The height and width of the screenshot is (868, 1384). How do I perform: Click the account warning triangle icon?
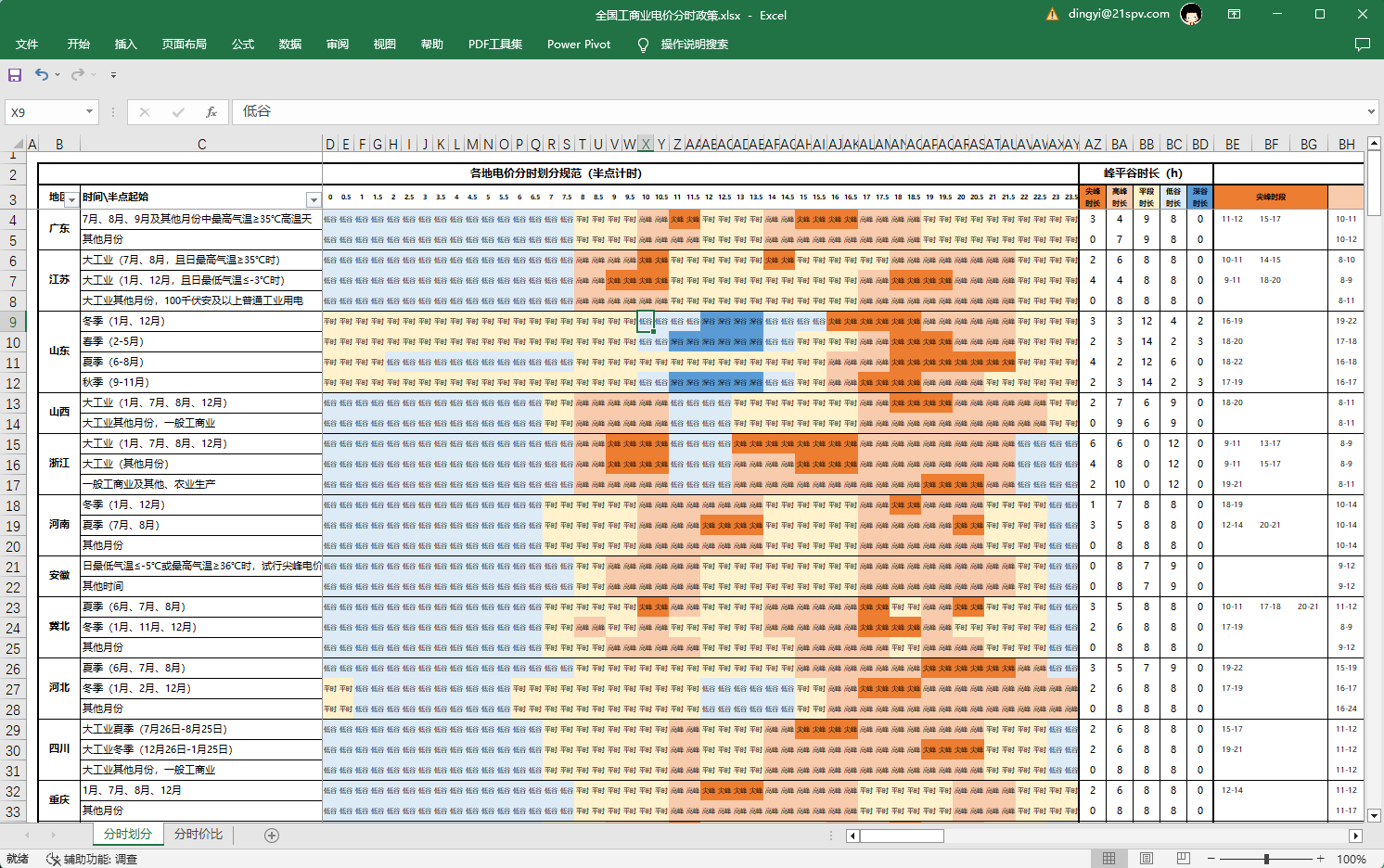click(x=1052, y=14)
